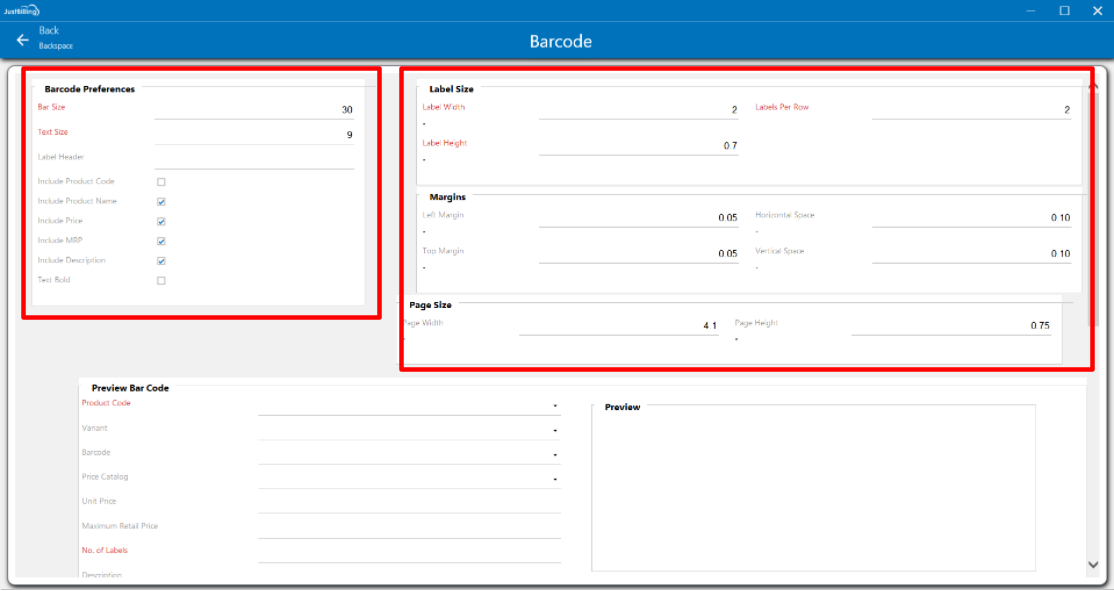Focus the No. of Labels field
The width and height of the screenshot is (1114, 591).
click(409, 552)
